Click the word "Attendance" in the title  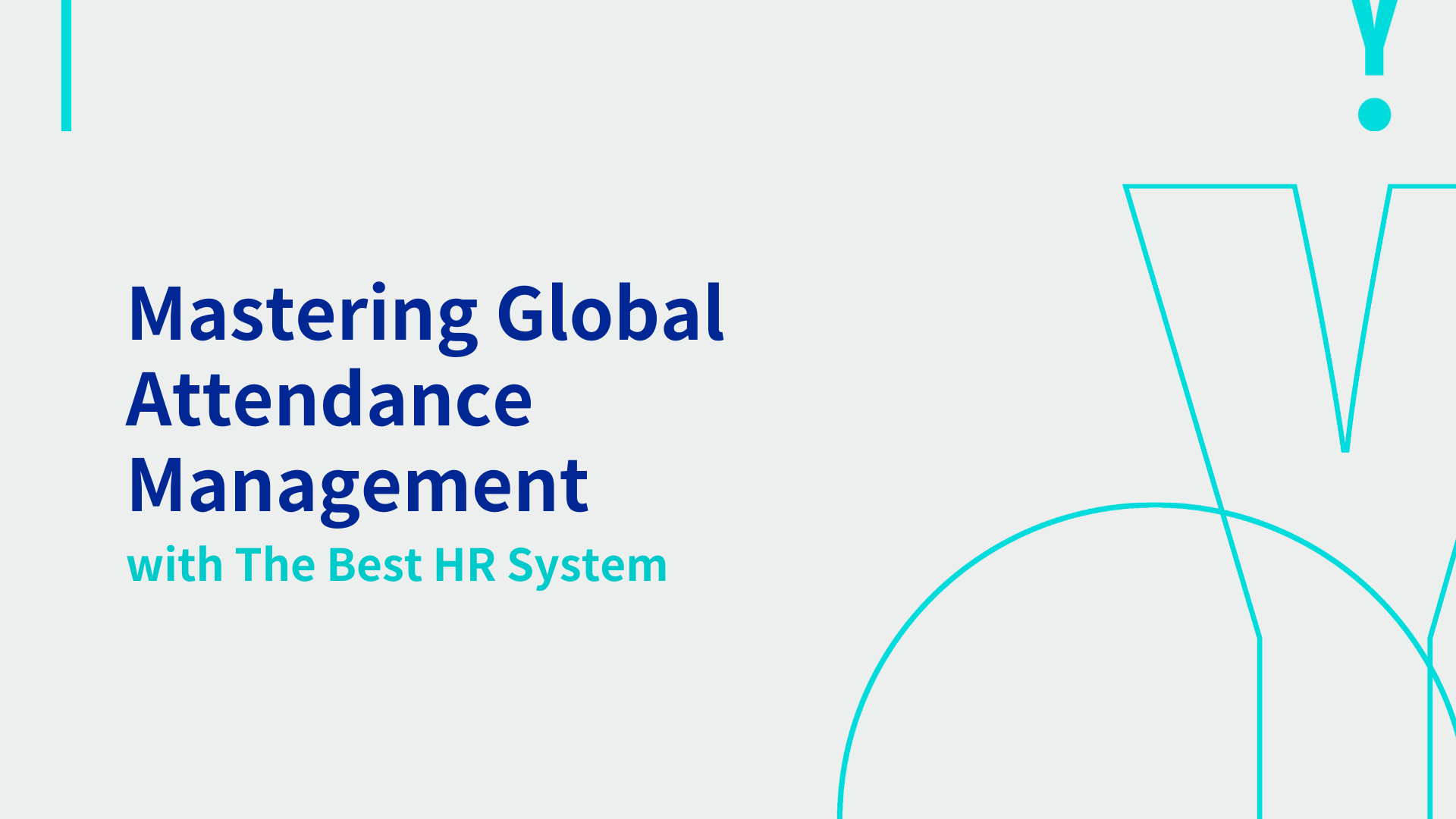(x=329, y=399)
